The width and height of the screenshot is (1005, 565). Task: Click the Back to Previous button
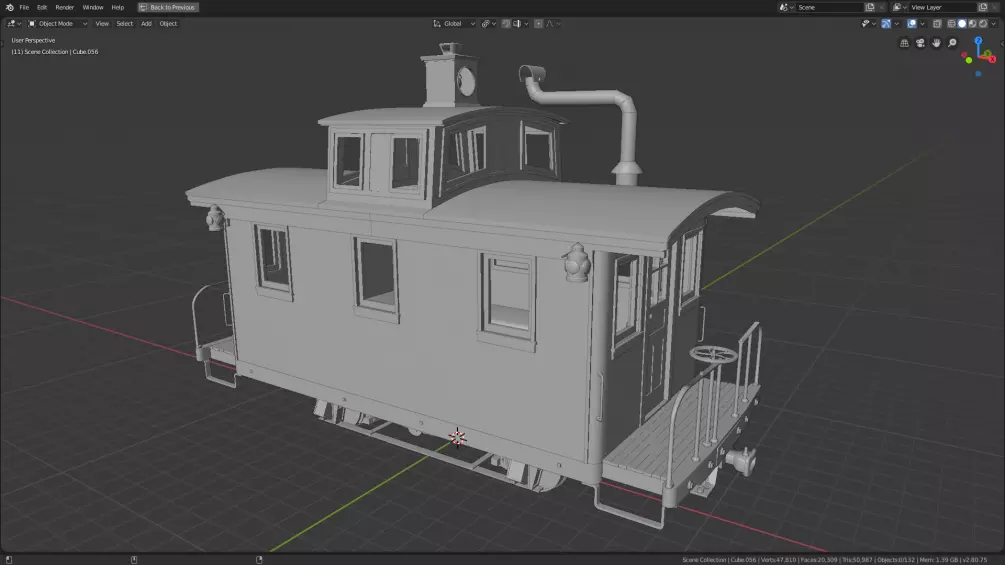click(x=168, y=7)
